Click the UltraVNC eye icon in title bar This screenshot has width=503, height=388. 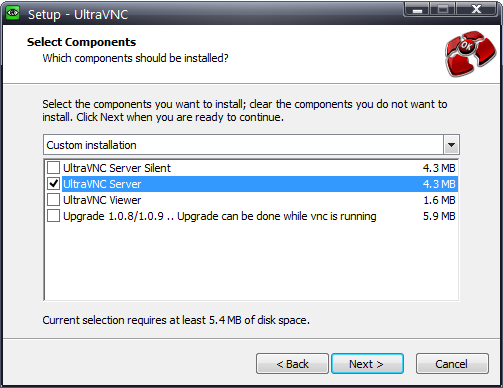coord(13,13)
